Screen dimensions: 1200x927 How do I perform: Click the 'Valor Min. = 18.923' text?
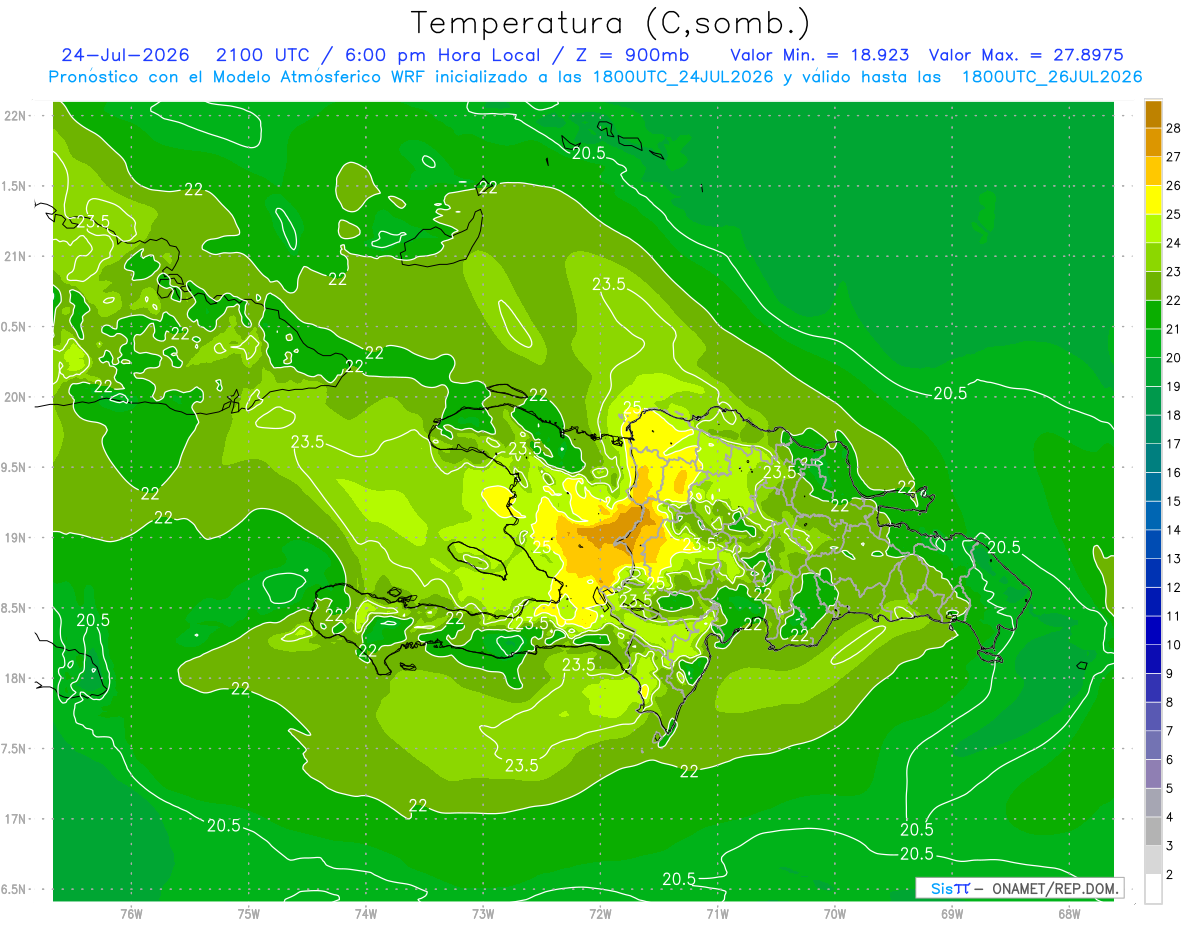pos(819,55)
